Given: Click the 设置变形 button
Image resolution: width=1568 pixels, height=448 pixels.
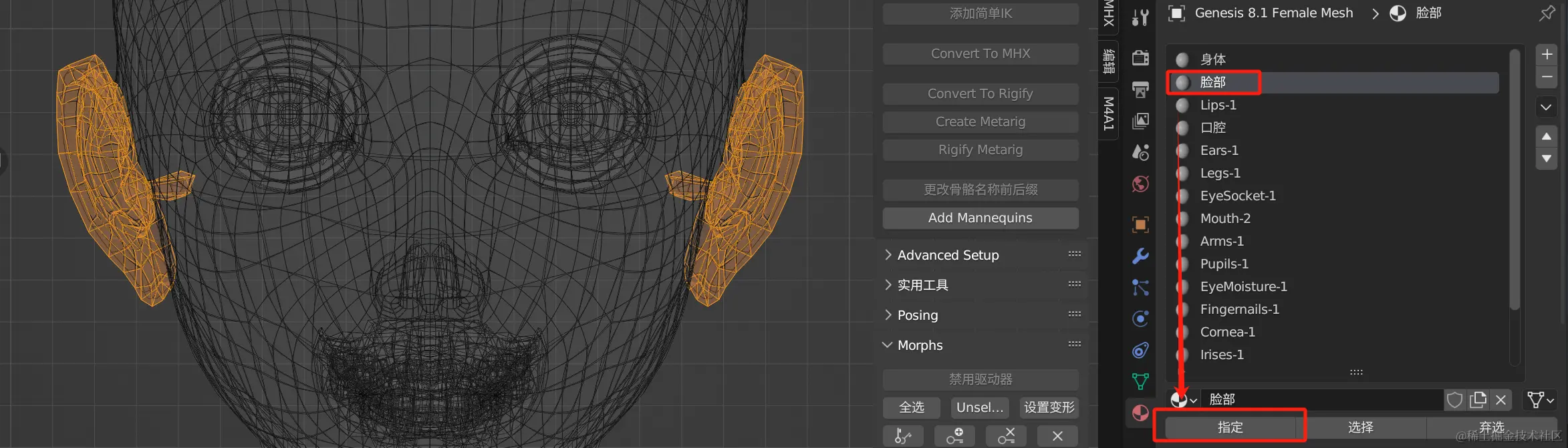Looking at the screenshot, I should click(1049, 407).
